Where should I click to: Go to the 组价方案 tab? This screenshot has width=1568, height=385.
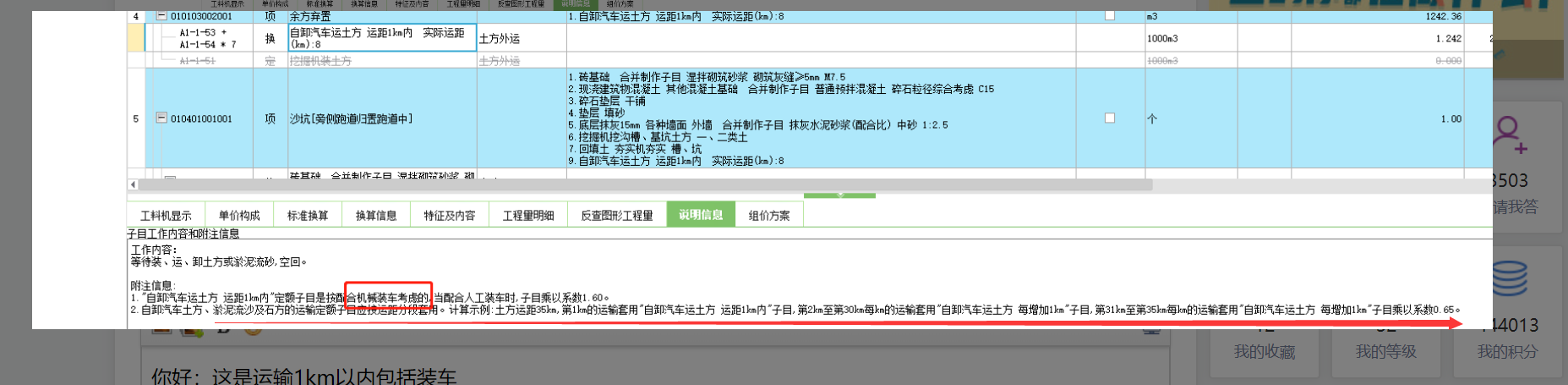(769, 216)
